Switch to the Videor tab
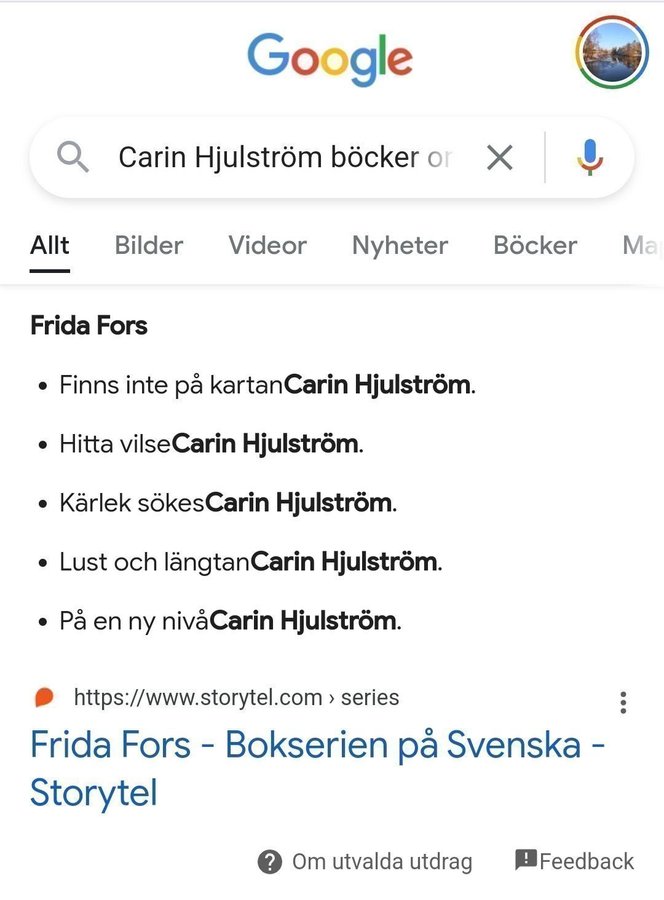This screenshot has width=664, height=900. pyautogui.click(x=267, y=245)
